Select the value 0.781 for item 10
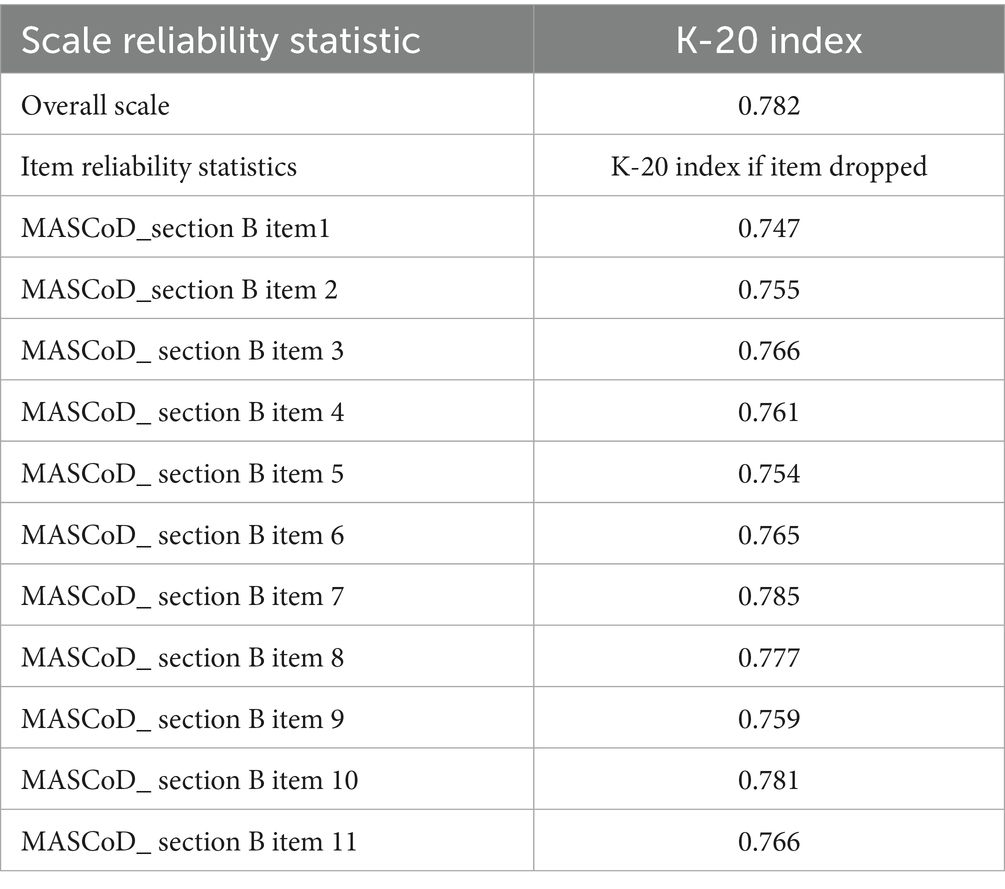This screenshot has height=889, width=1005. [769, 780]
